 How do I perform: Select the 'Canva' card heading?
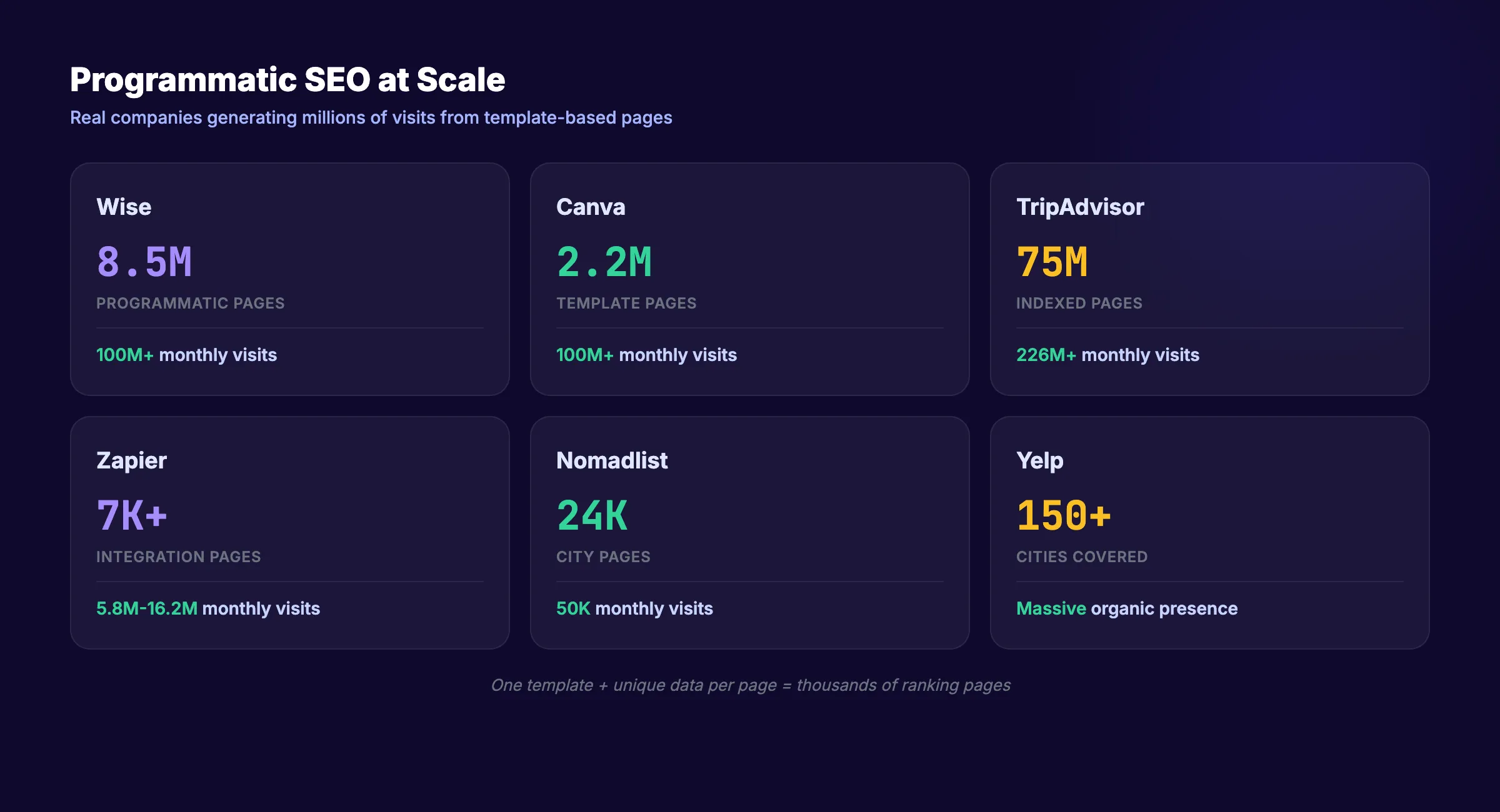591,207
